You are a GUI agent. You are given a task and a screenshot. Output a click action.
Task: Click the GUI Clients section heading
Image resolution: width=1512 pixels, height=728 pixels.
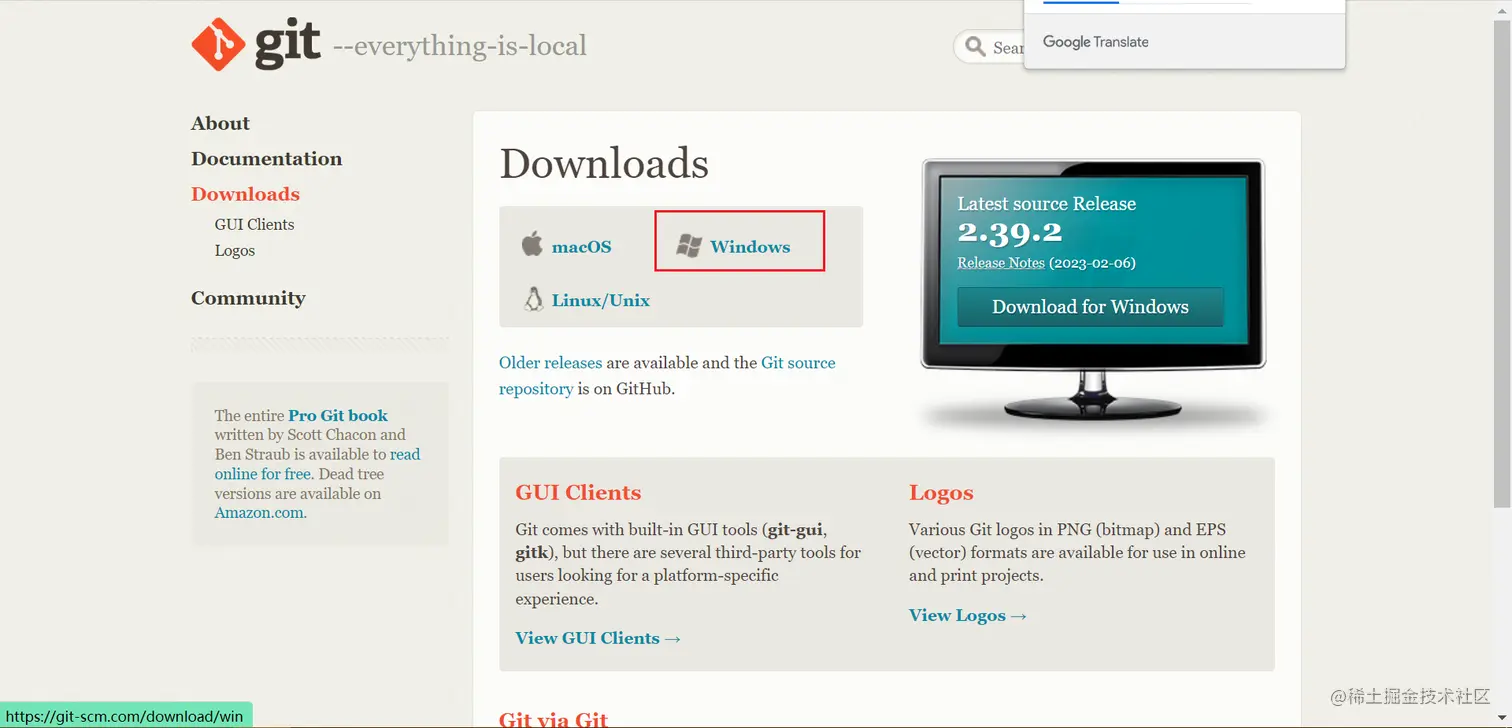tap(578, 492)
